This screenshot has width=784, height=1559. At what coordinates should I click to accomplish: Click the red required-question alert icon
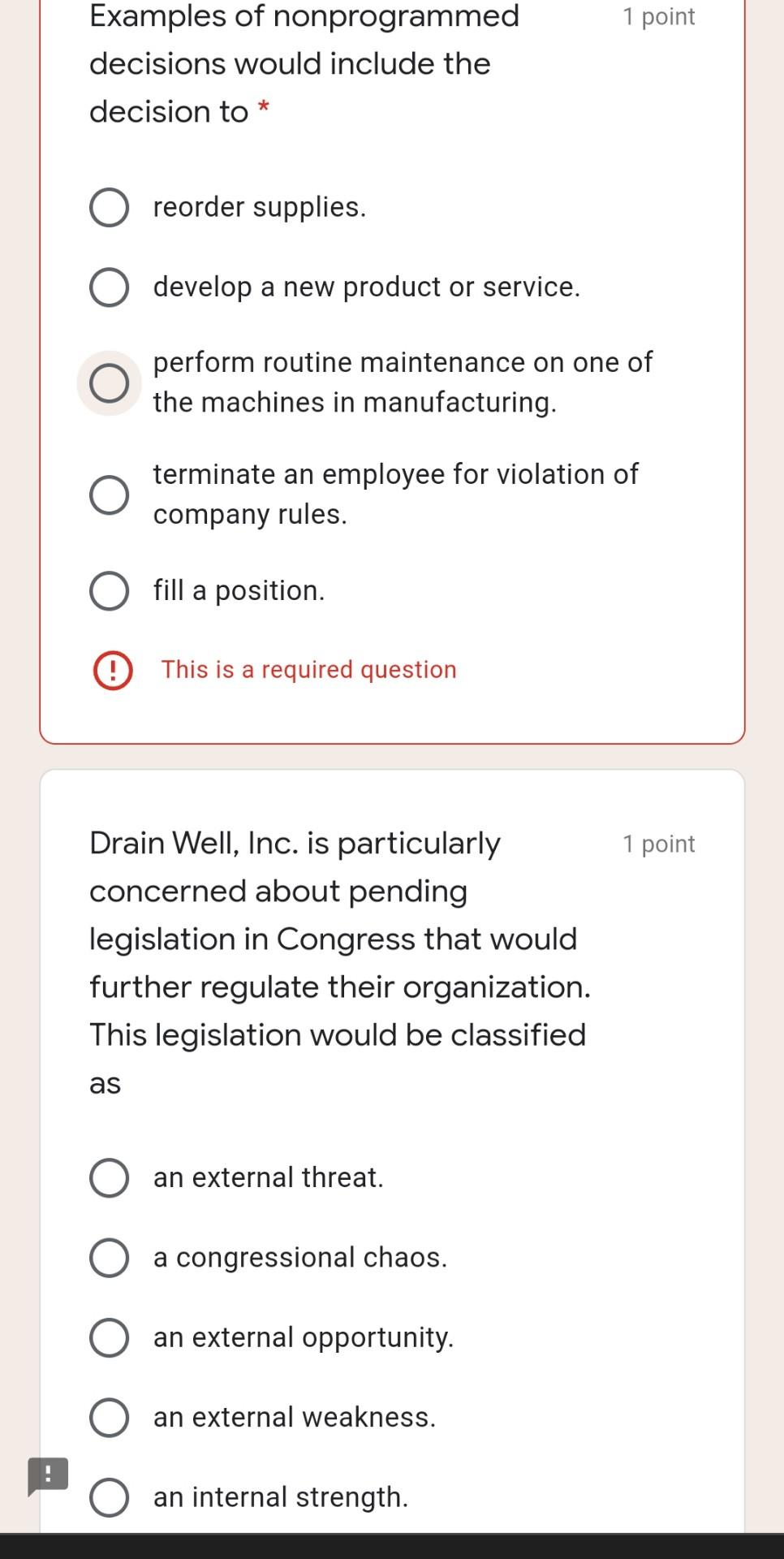click(110, 670)
